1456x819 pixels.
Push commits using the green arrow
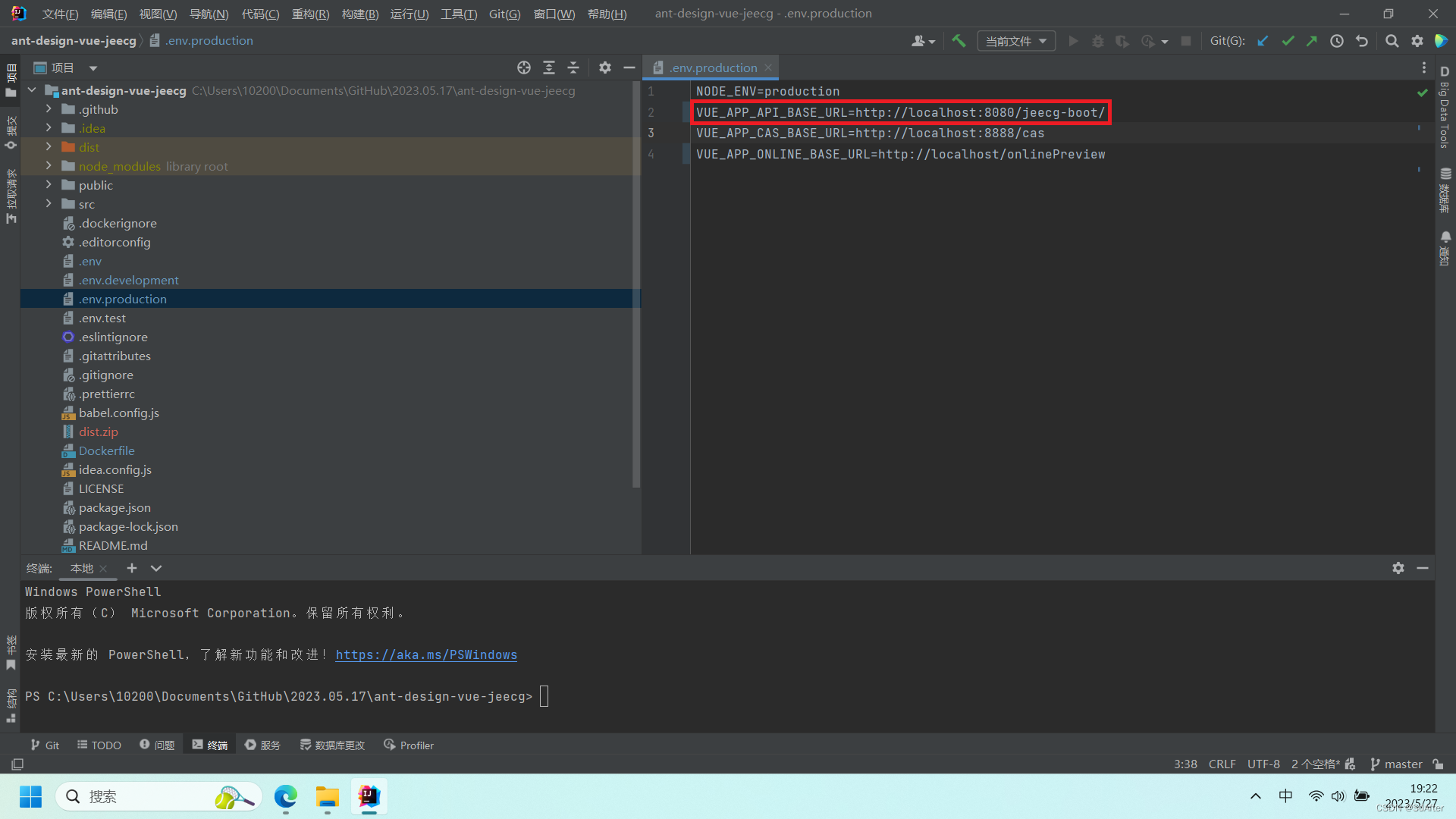click(1311, 41)
